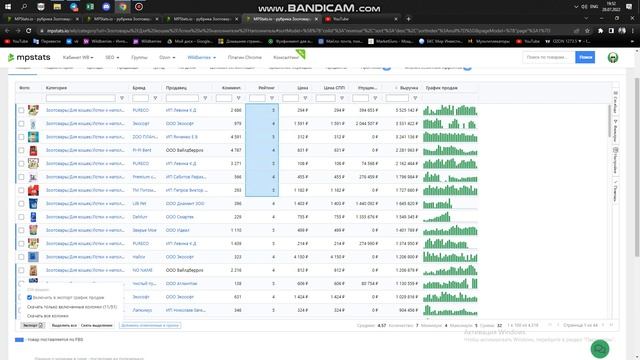The height and width of the screenshot is (360, 640).
Task: Click the comments column filter funnel icon
Action: [x=238, y=98]
